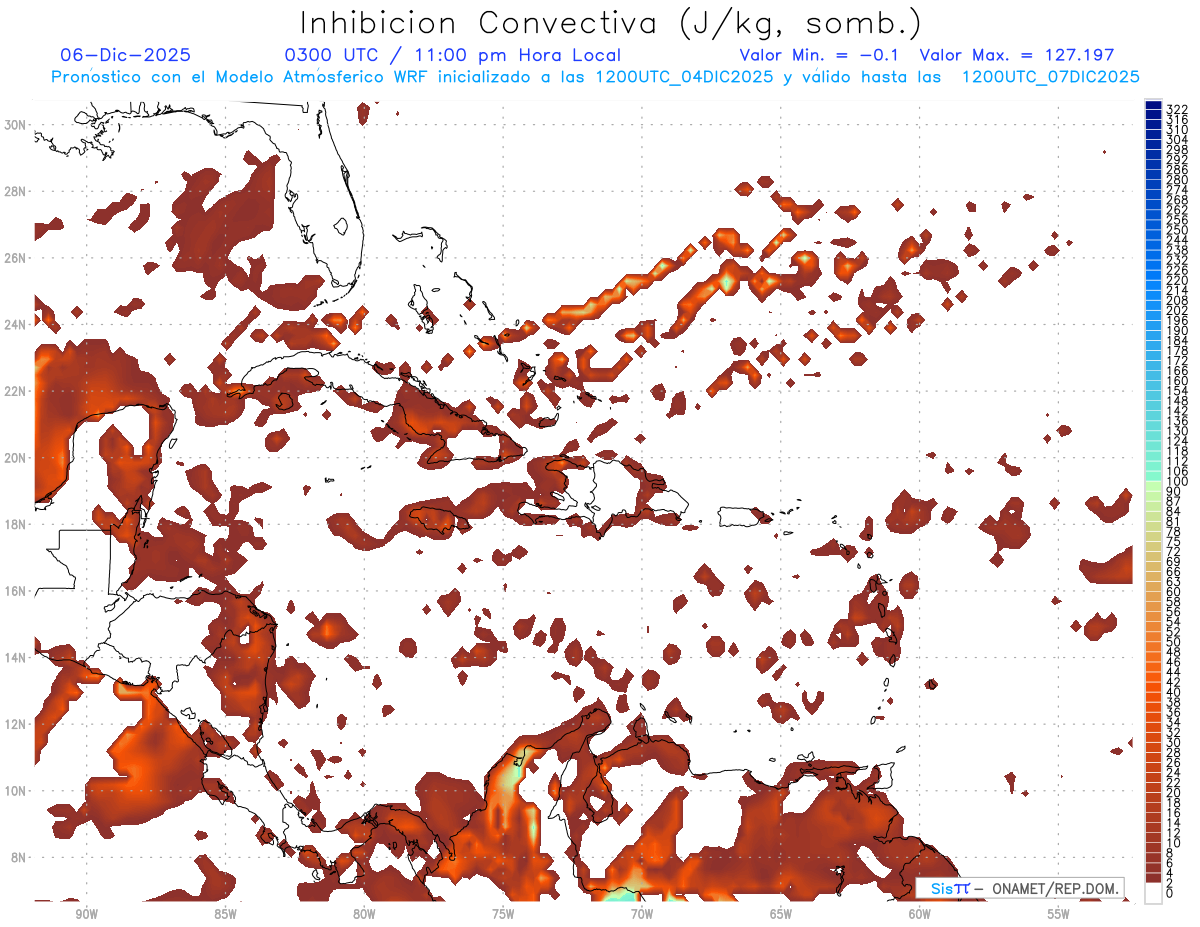
Task: Click the colorbar value label 250
Action: click(1177, 230)
